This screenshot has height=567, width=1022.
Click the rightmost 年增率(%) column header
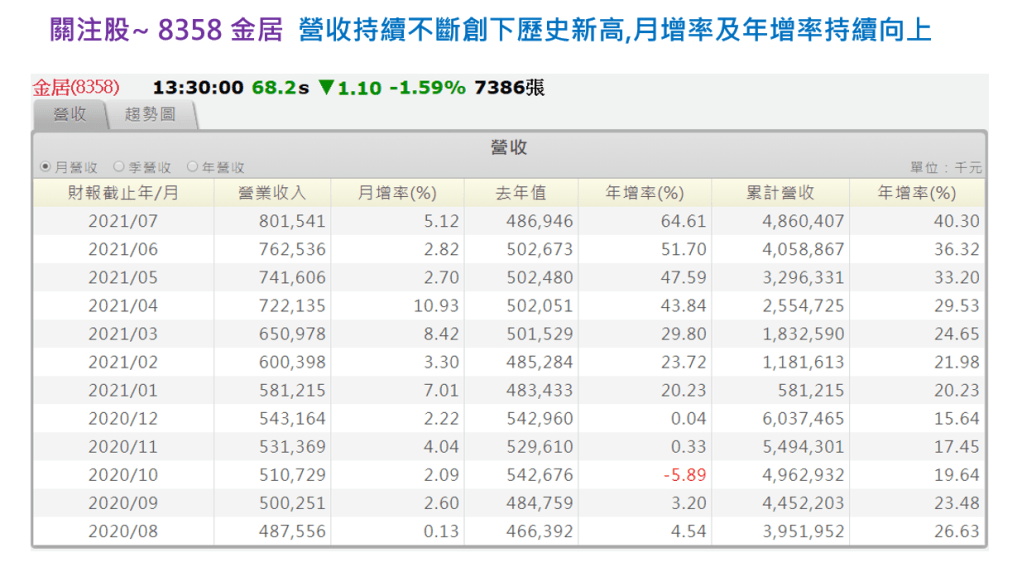(917, 193)
